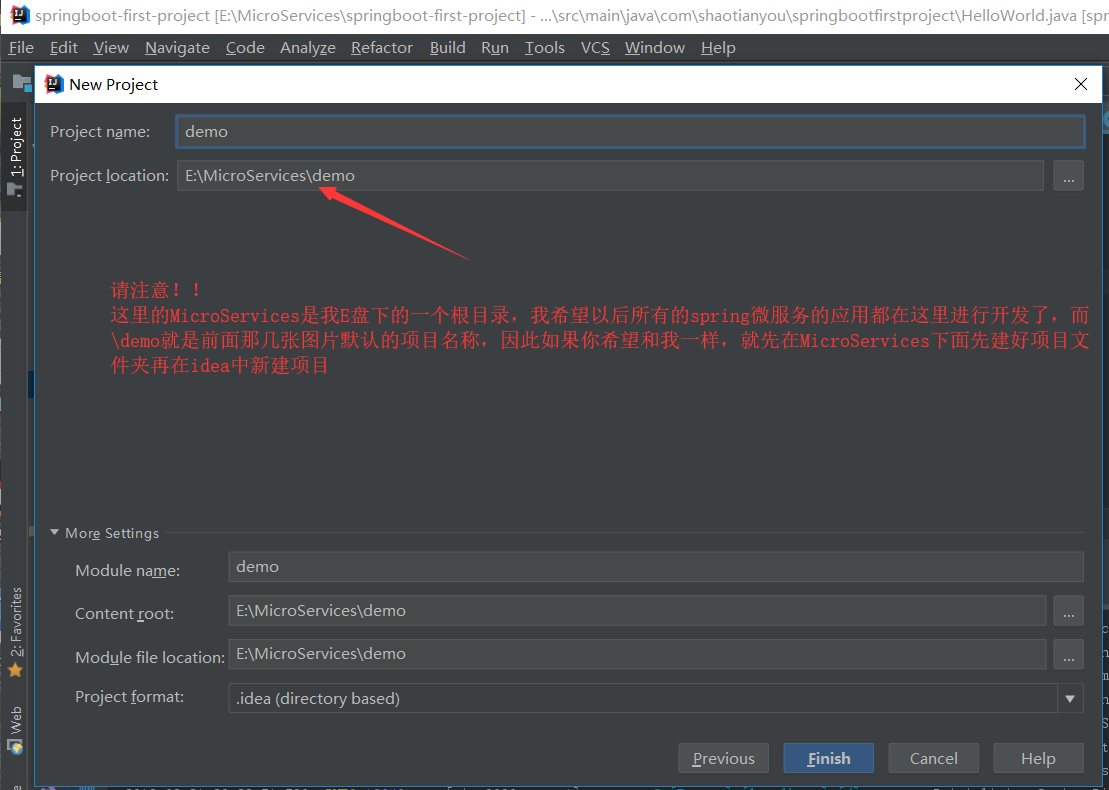Close the New Project dialog
Viewport: 1109px width, 790px height.
pos(1080,85)
